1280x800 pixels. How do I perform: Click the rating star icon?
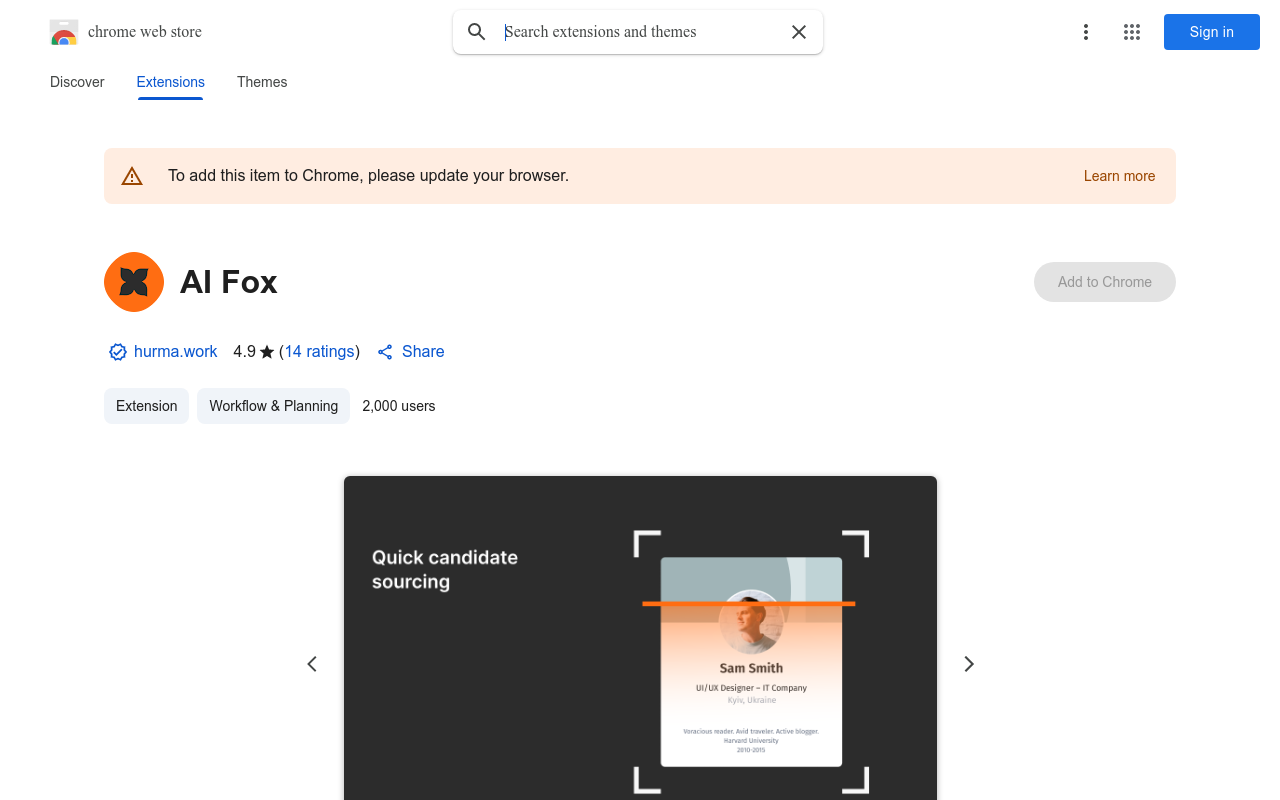click(x=267, y=352)
